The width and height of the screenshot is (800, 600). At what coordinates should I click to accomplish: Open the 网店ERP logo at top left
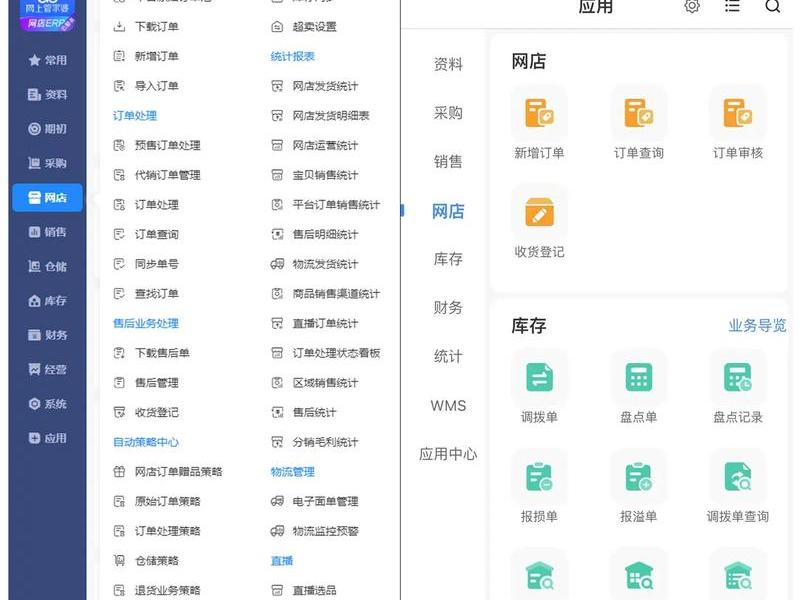pos(47,15)
